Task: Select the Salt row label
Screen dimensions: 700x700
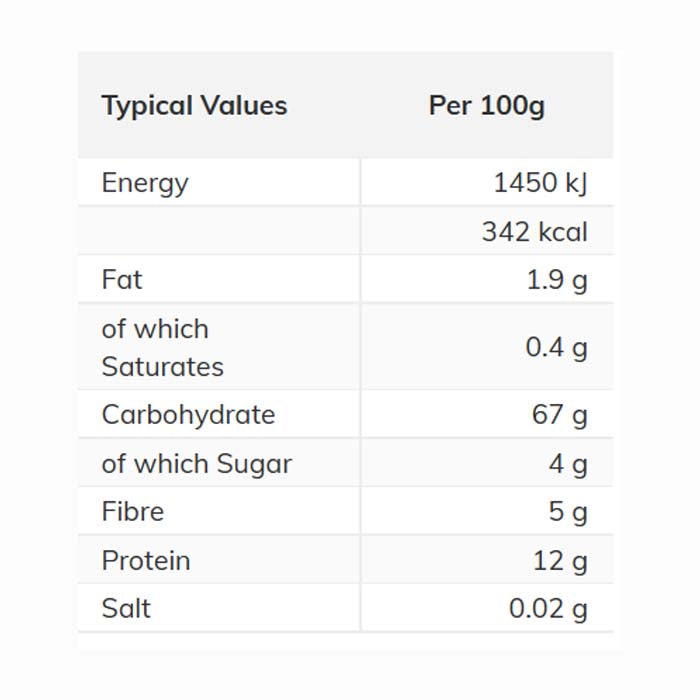Action: pos(126,609)
